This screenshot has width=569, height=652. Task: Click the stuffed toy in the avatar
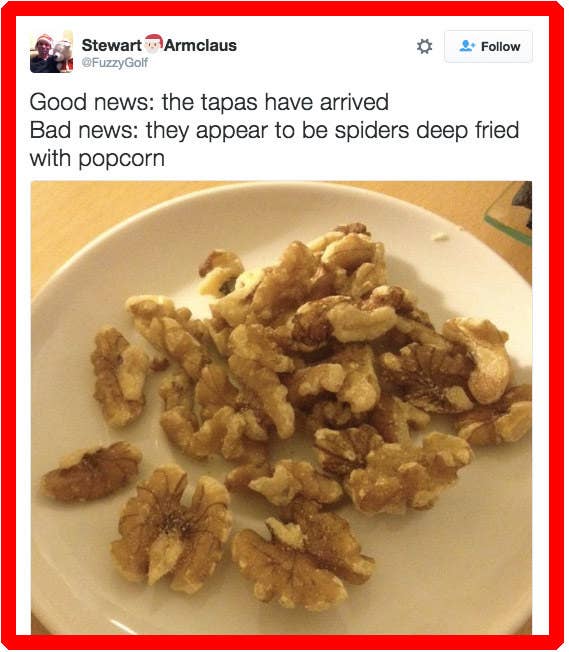tap(63, 51)
